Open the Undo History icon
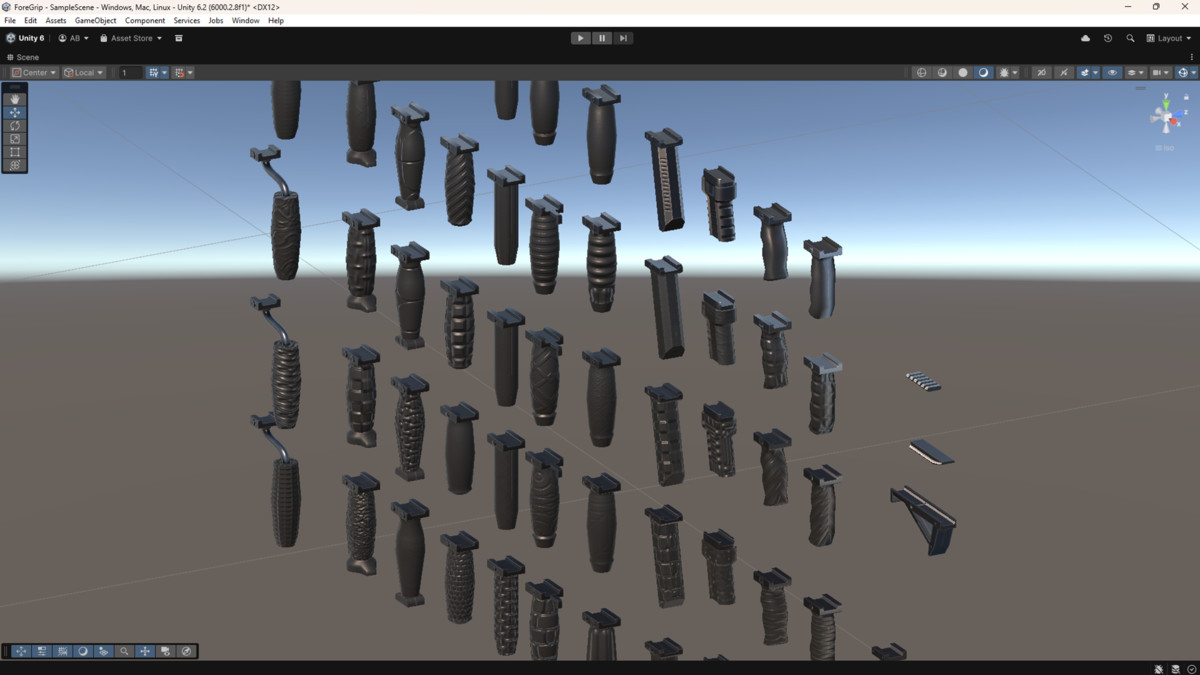1200x675 pixels. click(x=1107, y=38)
